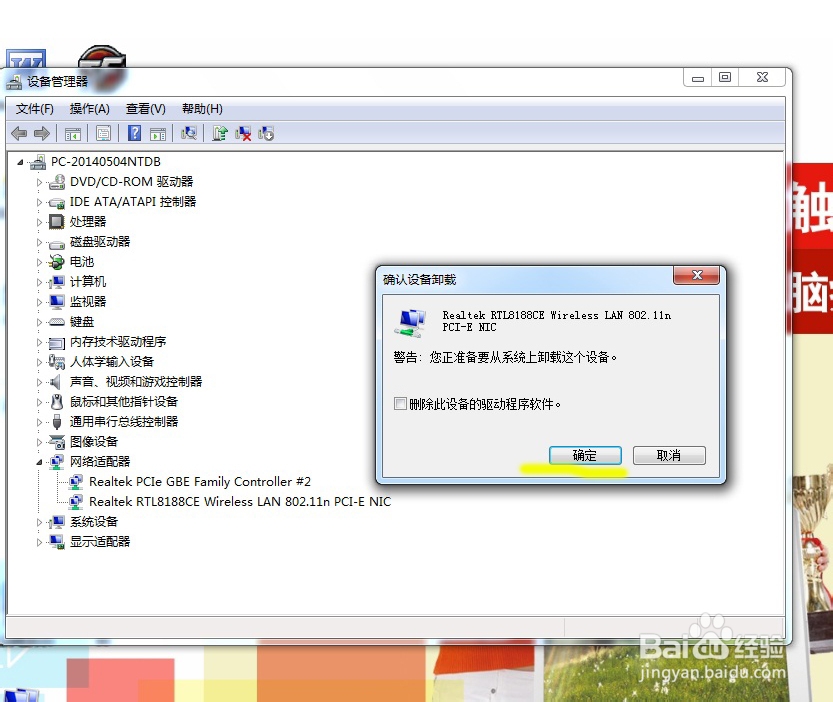Image resolution: width=833 pixels, height=702 pixels.
Task: Select the 监视器 monitor icon
Action: click(56, 302)
